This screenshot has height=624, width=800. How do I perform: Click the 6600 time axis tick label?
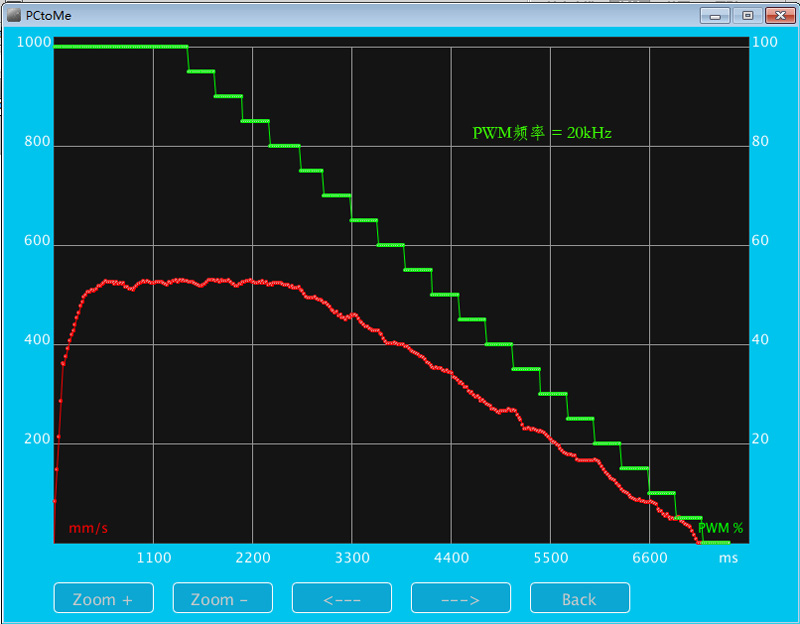(x=650, y=558)
